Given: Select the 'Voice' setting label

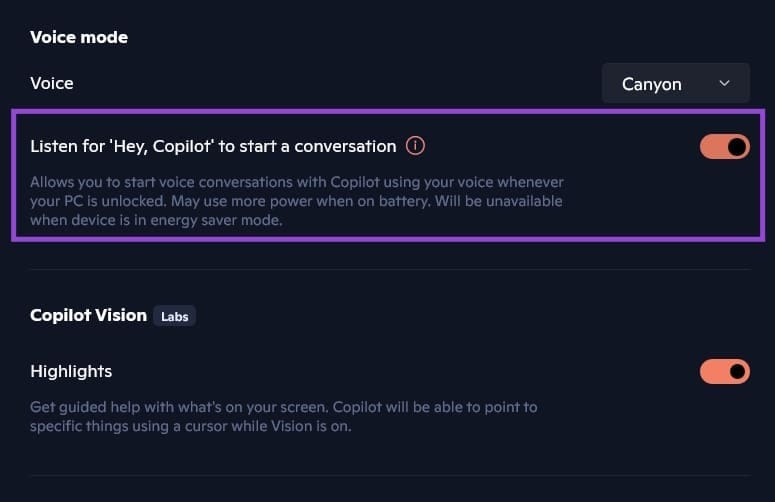Looking at the screenshot, I should tap(52, 83).
